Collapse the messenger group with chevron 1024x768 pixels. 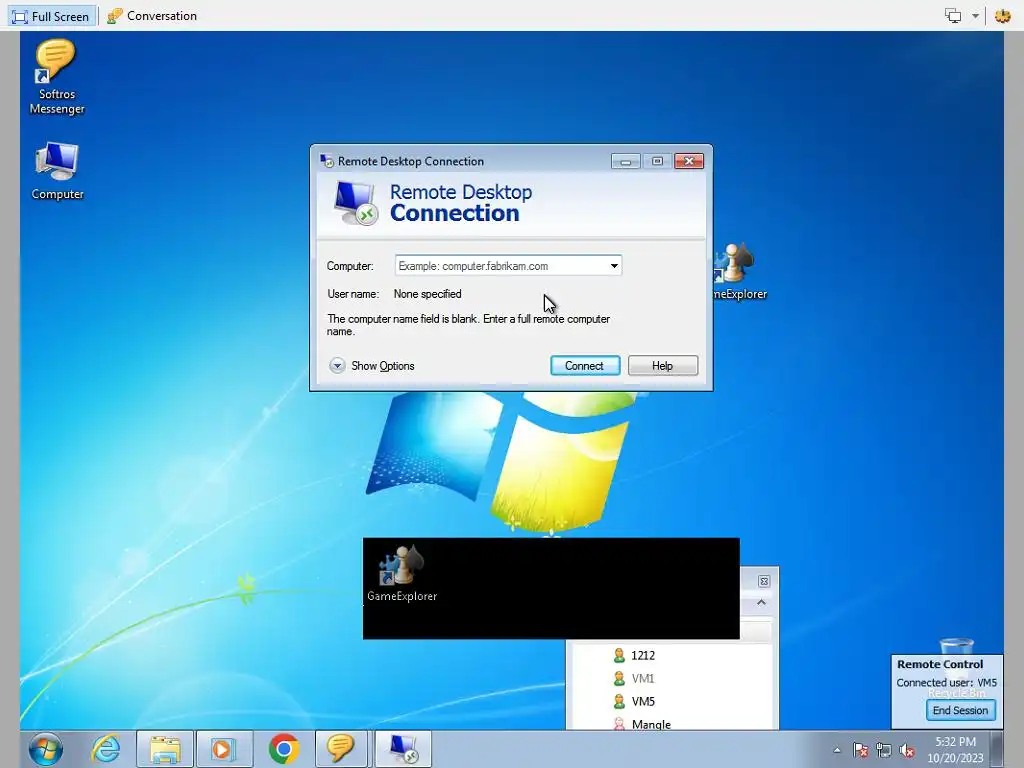[761, 603]
